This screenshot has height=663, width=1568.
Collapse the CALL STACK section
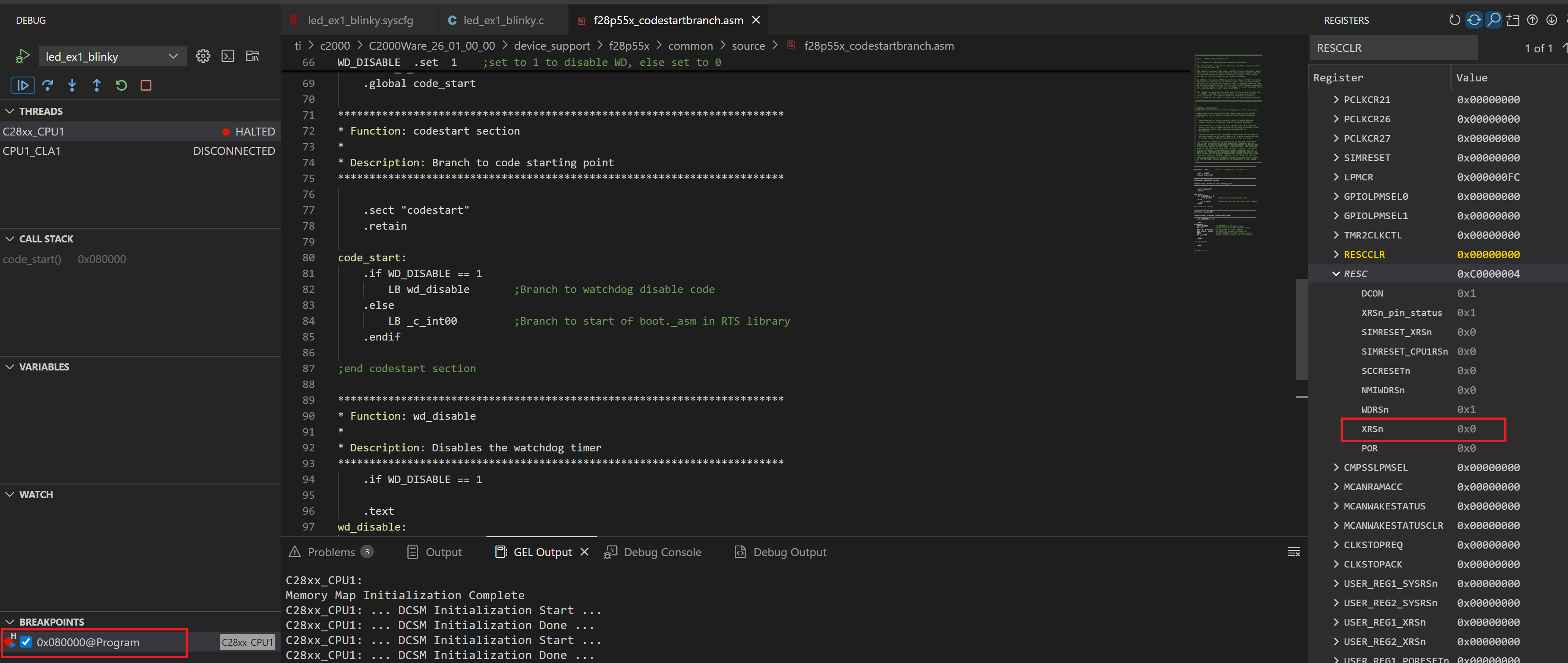pos(10,239)
